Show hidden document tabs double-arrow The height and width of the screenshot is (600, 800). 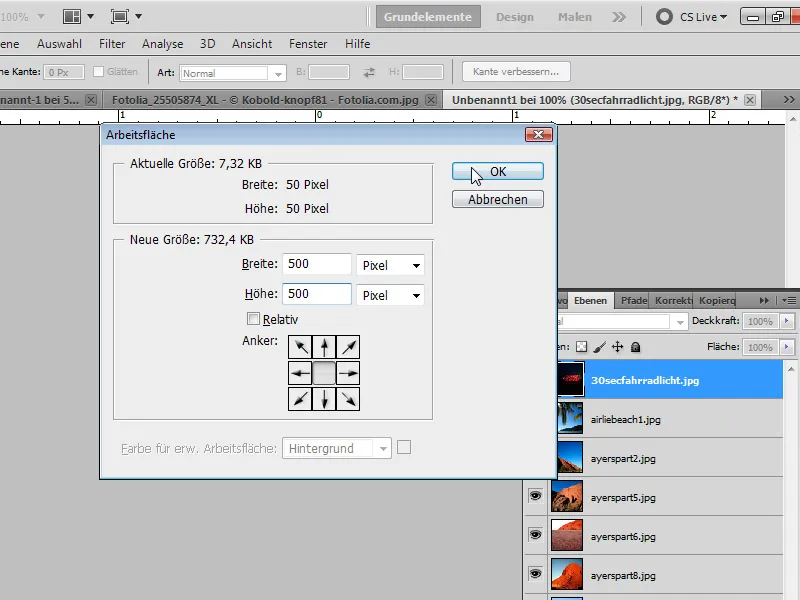coord(789,99)
